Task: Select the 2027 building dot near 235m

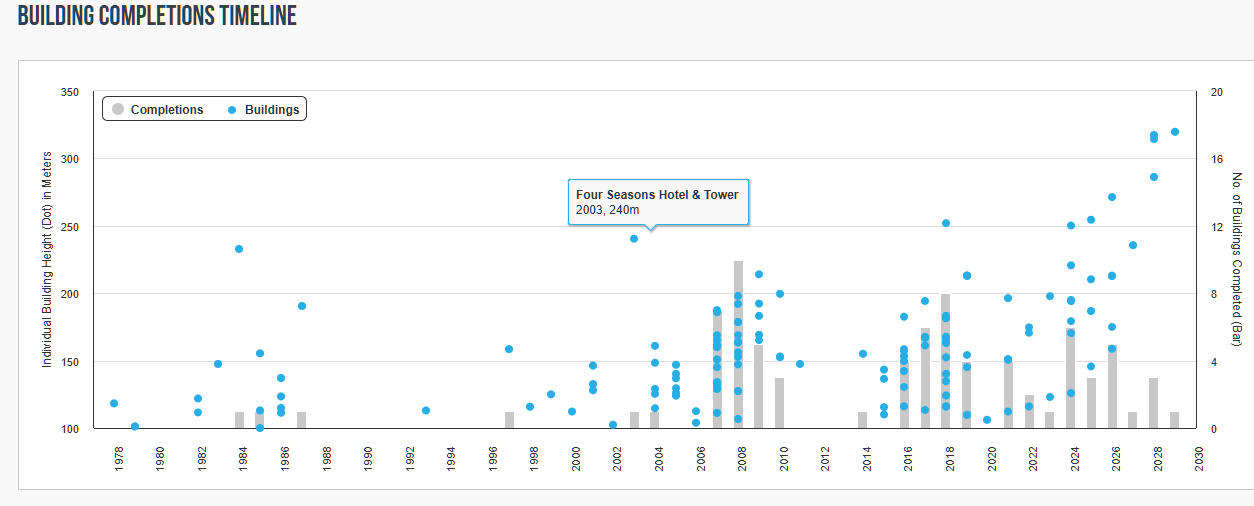Action: [x=1133, y=245]
